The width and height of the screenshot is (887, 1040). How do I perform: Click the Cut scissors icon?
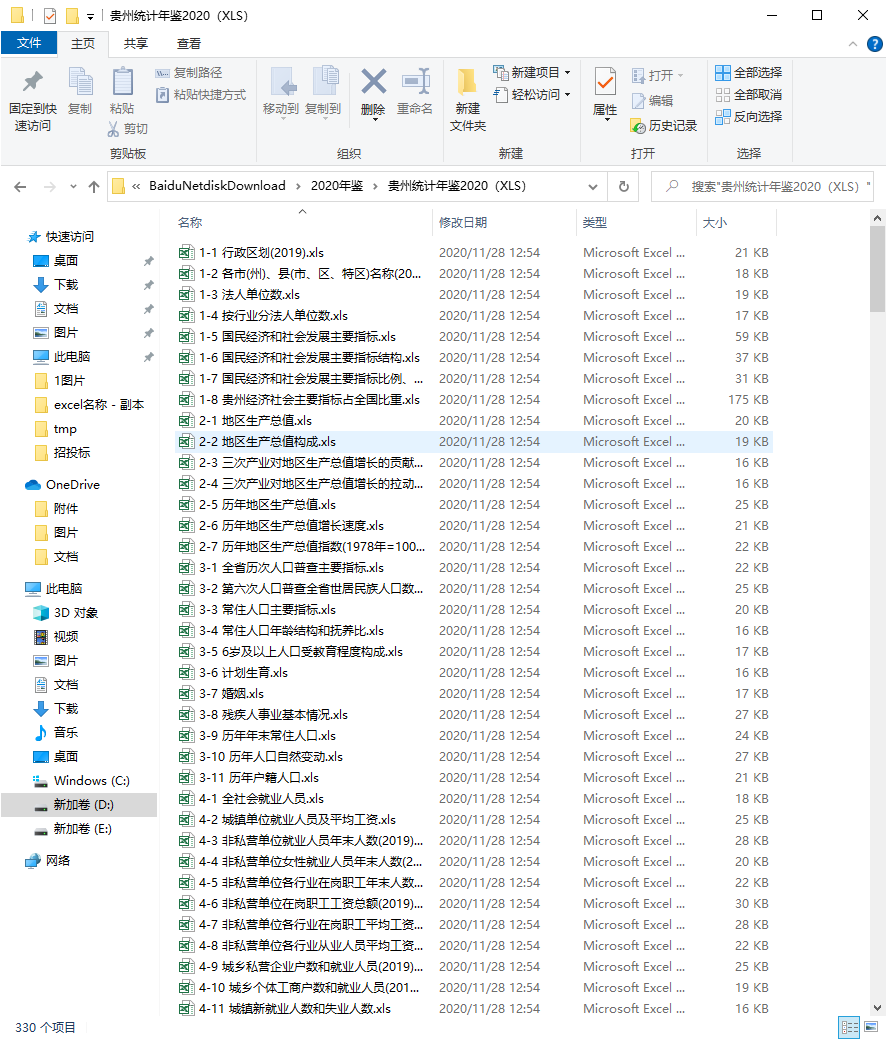pos(113,129)
